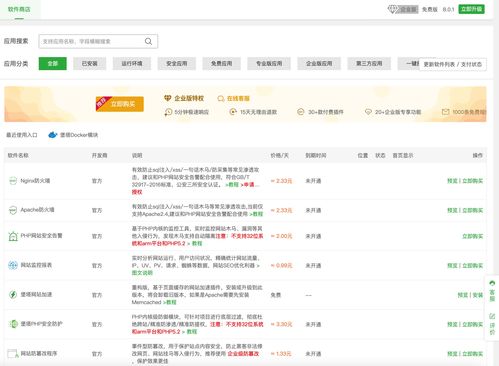Image resolution: width=499 pixels, height=366 pixels.
Task: Click the 20+企业版专享功能 icon
Action: click(368, 112)
